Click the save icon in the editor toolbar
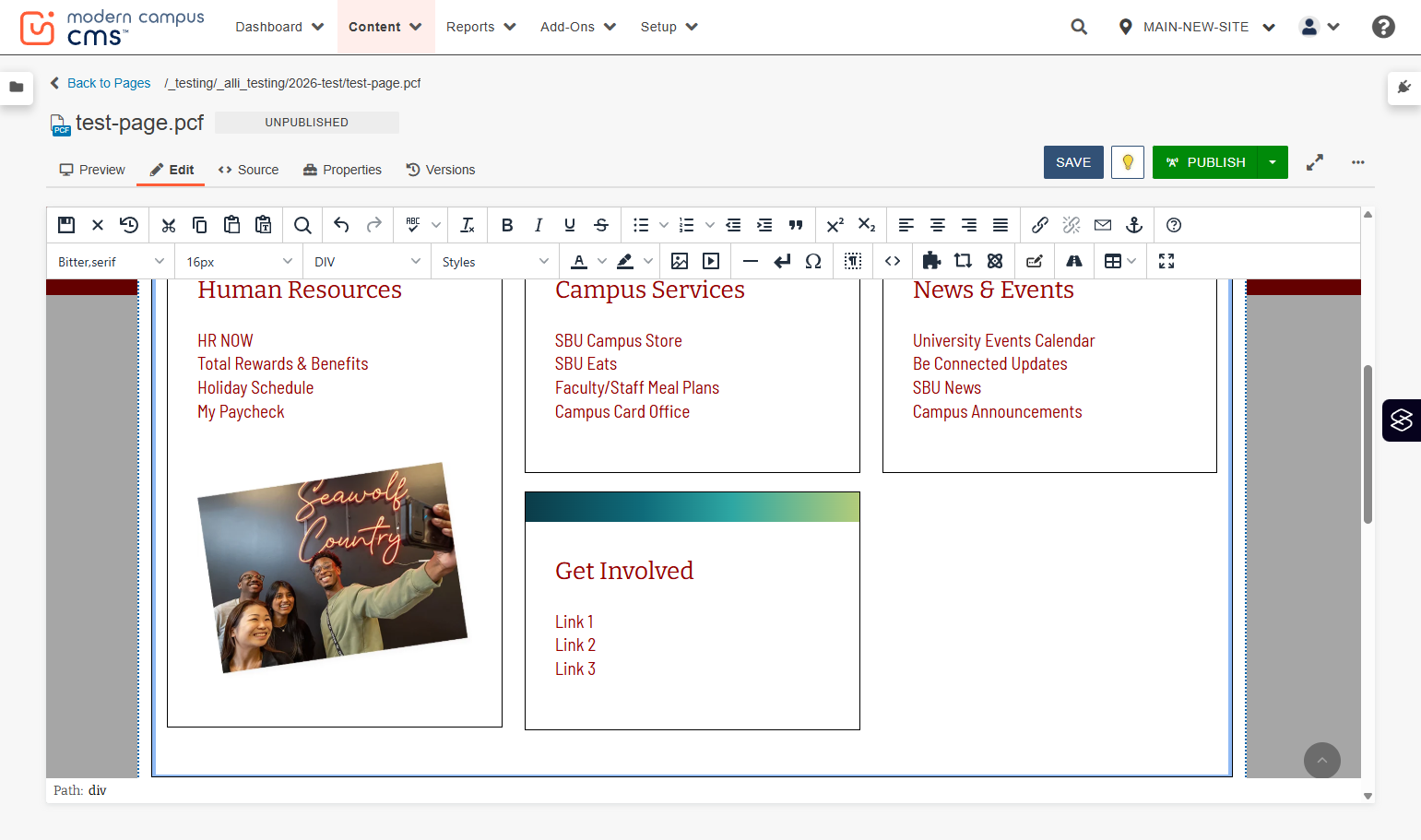Image resolution: width=1421 pixels, height=840 pixels. (x=66, y=225)
